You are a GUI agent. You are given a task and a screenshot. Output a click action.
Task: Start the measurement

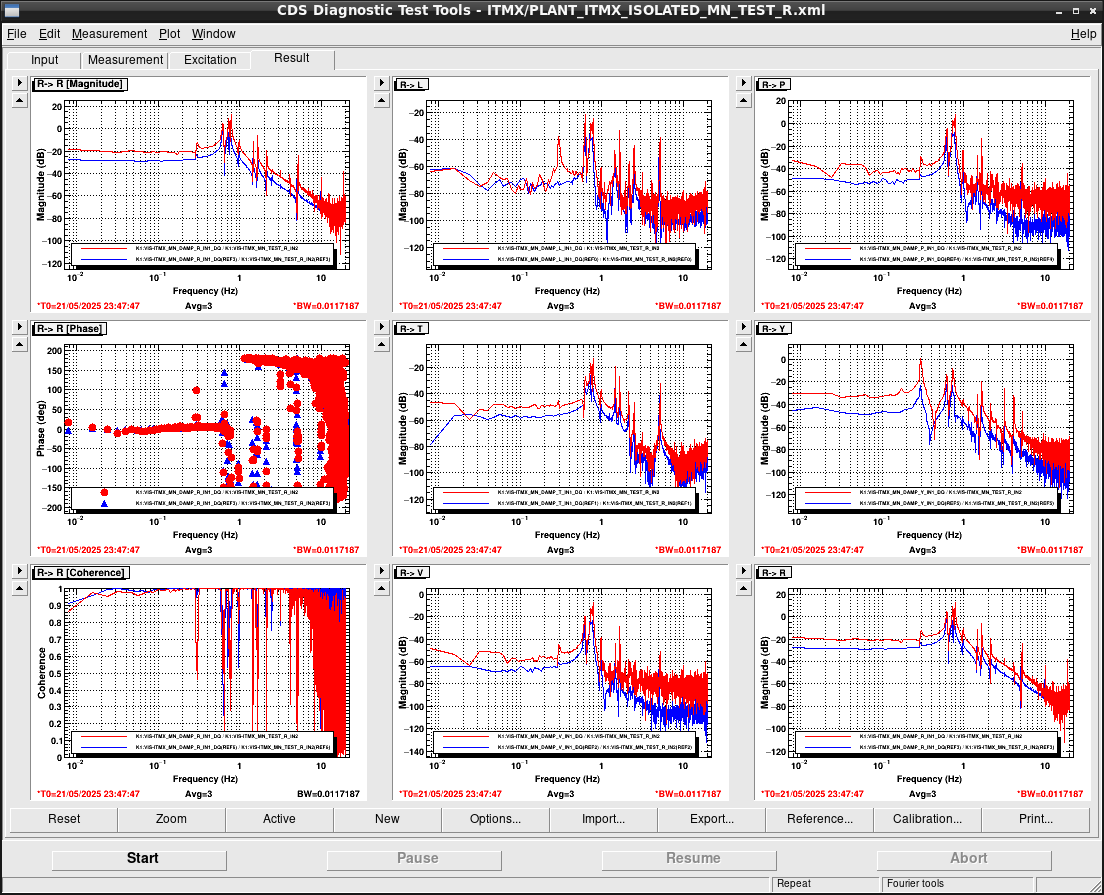tap(139, 859)
